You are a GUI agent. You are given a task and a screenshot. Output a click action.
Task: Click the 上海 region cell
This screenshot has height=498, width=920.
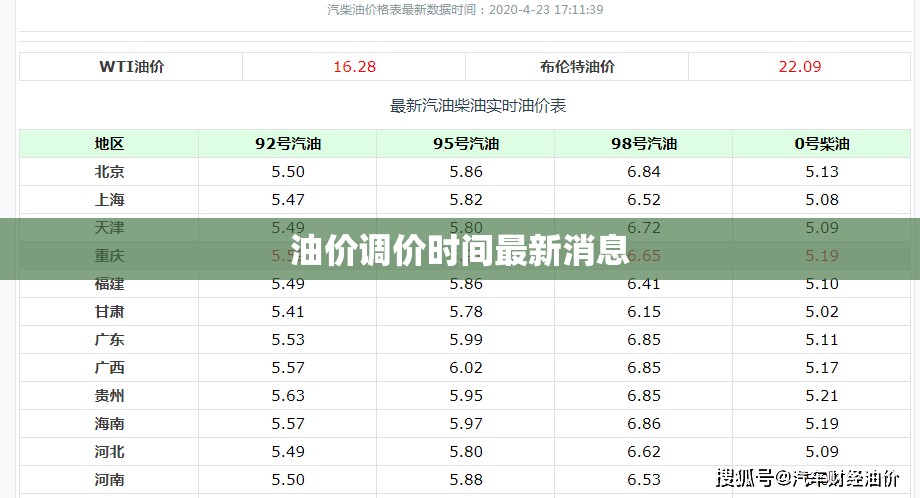tap(109, 200)
